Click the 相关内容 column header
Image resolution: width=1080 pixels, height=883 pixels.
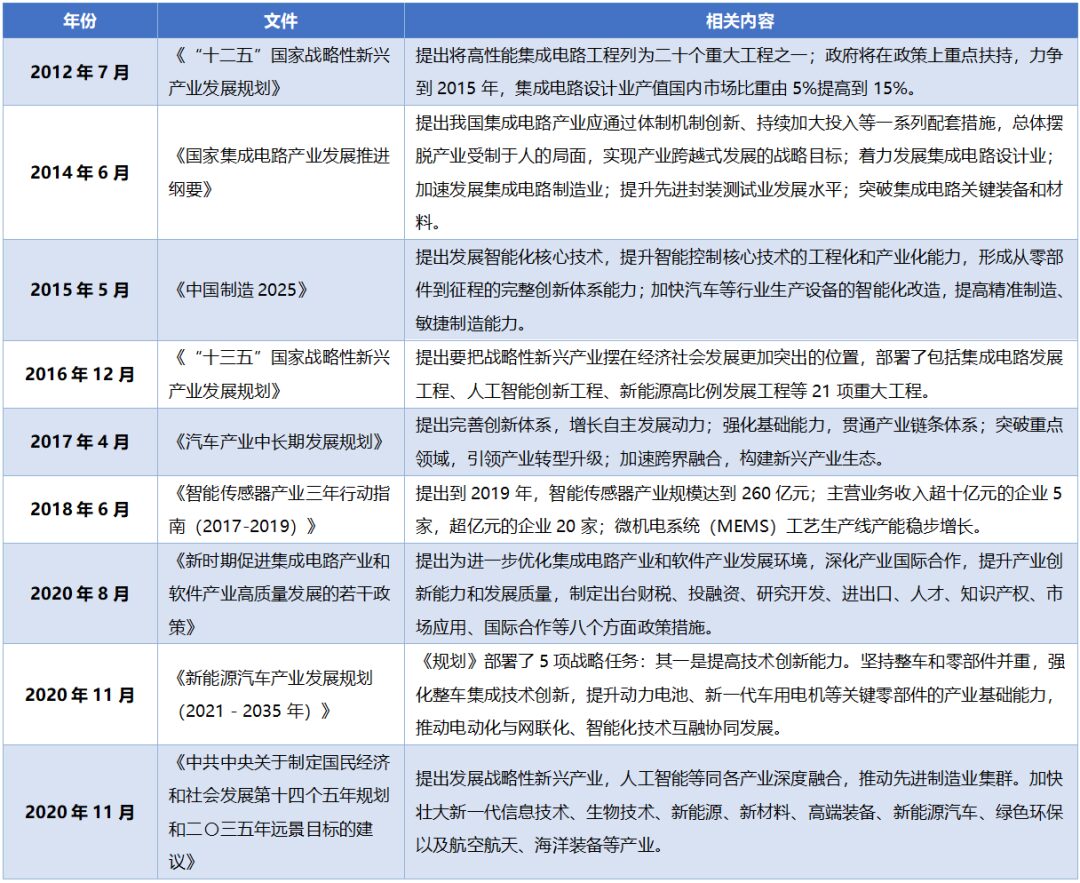740,21
